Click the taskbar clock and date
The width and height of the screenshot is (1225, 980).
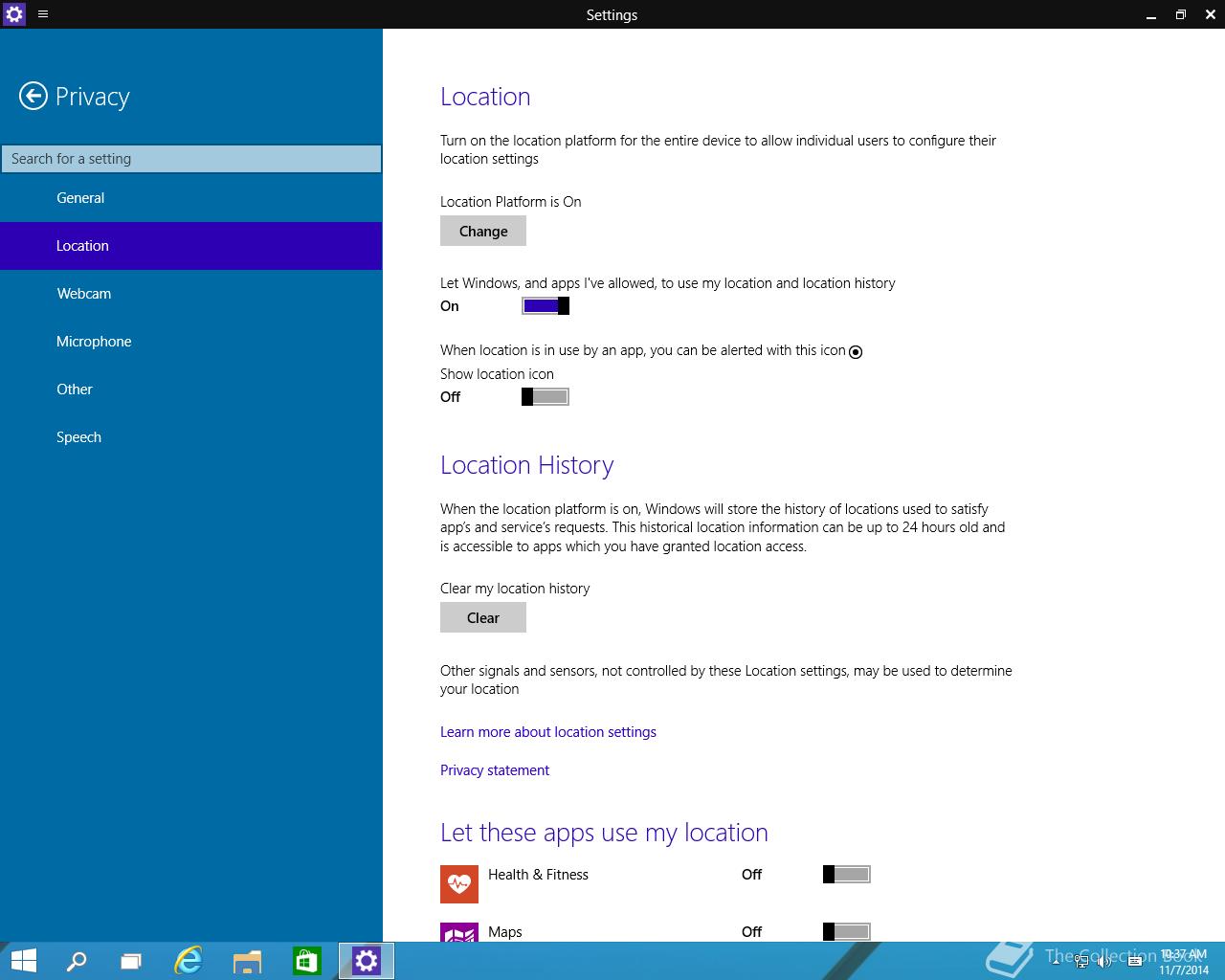pyautogui.click(x=1184, y=962)
